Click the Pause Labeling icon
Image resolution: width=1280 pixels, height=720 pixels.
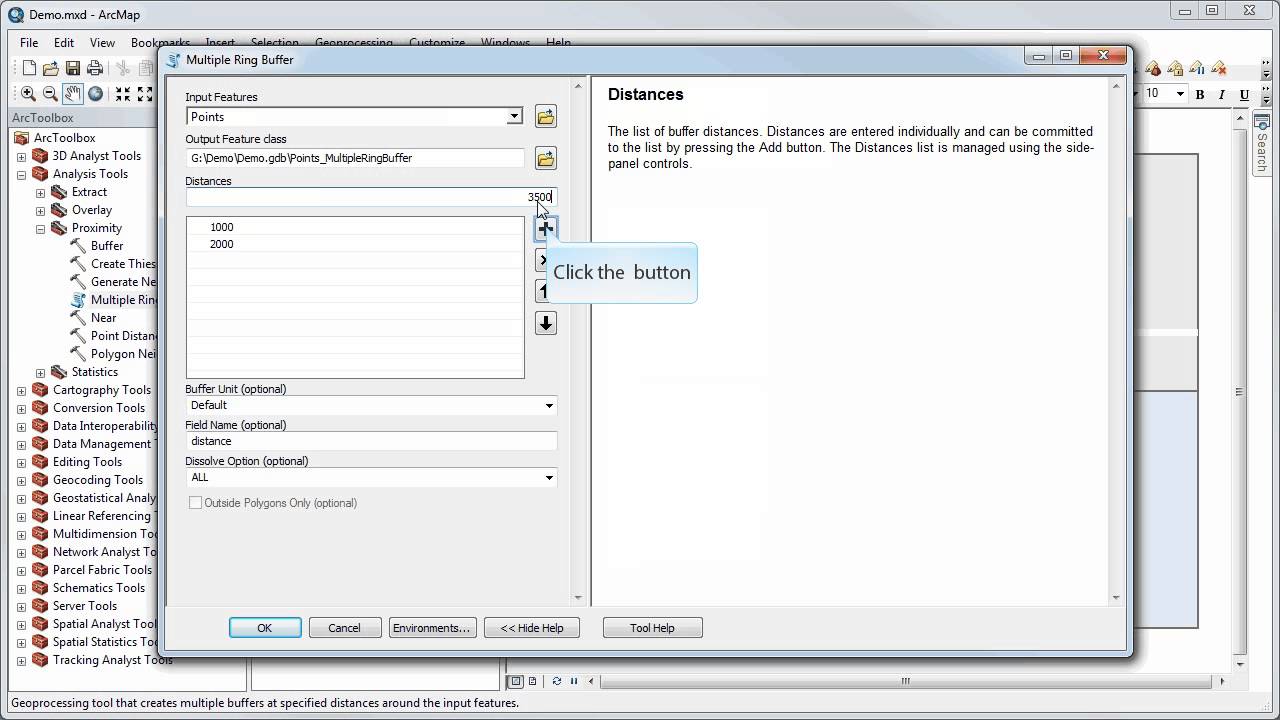point(1197,68)
